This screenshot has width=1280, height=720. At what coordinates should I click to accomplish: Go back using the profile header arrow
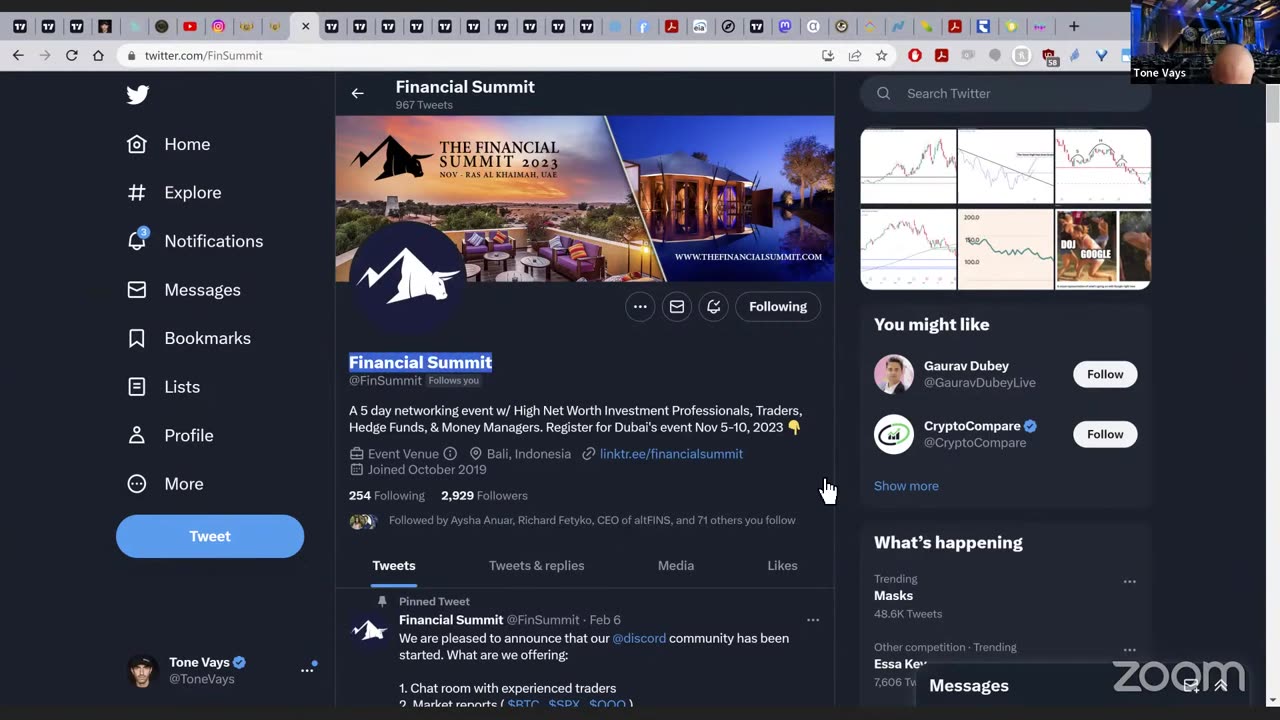(x=357, y=93)
